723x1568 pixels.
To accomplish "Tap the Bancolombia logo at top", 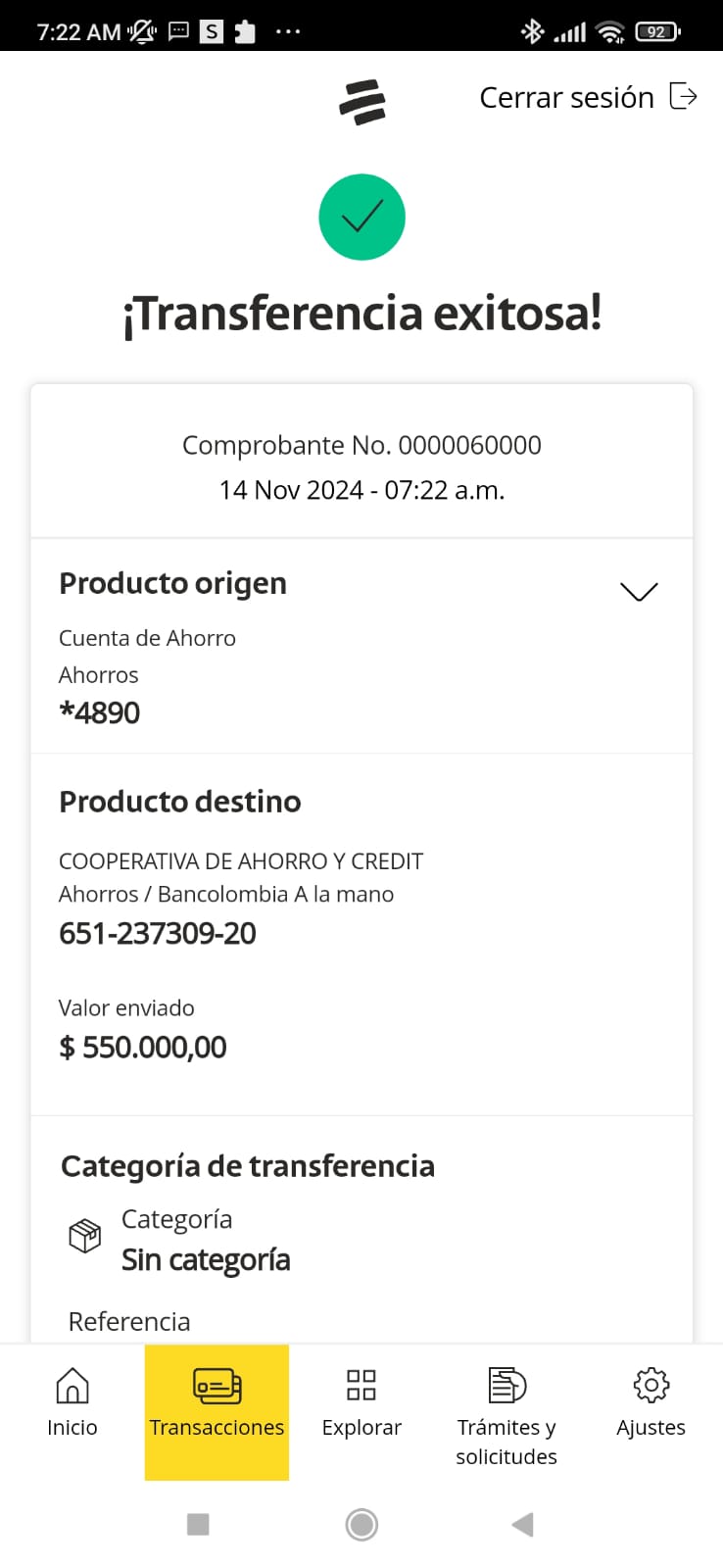I will [362, 102].
